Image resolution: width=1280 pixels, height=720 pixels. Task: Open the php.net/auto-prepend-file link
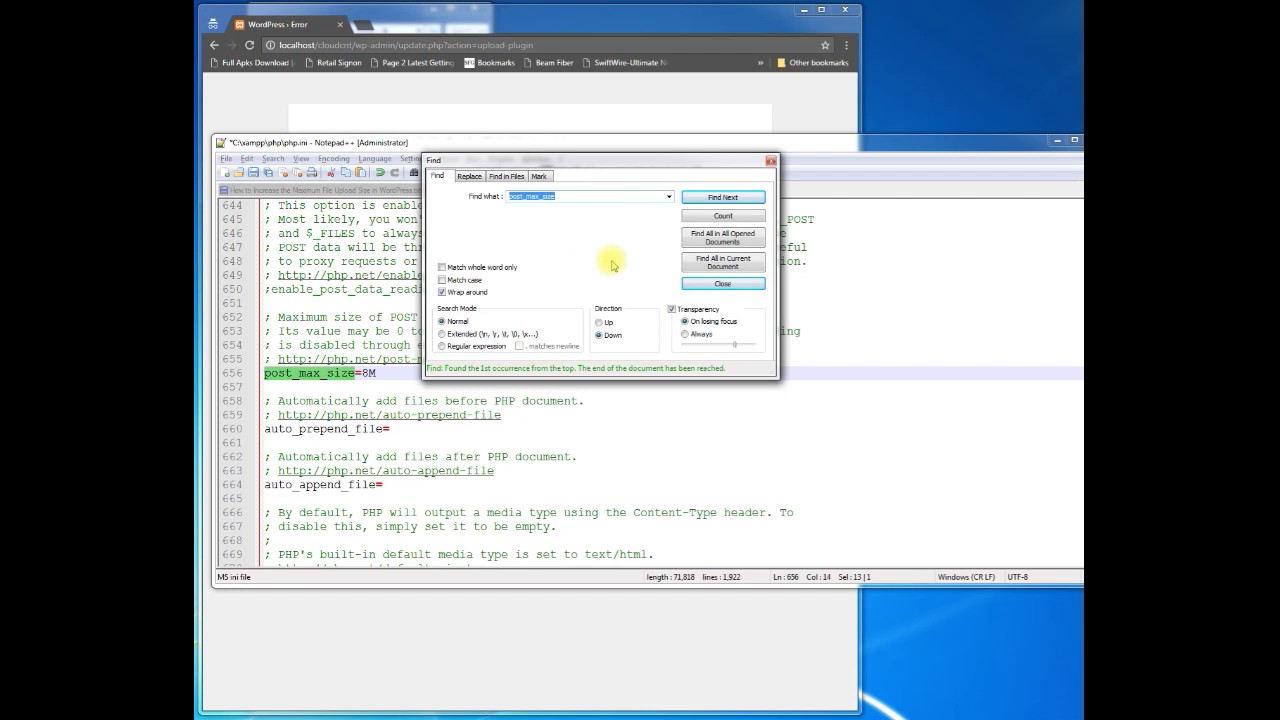pos(389,415)
